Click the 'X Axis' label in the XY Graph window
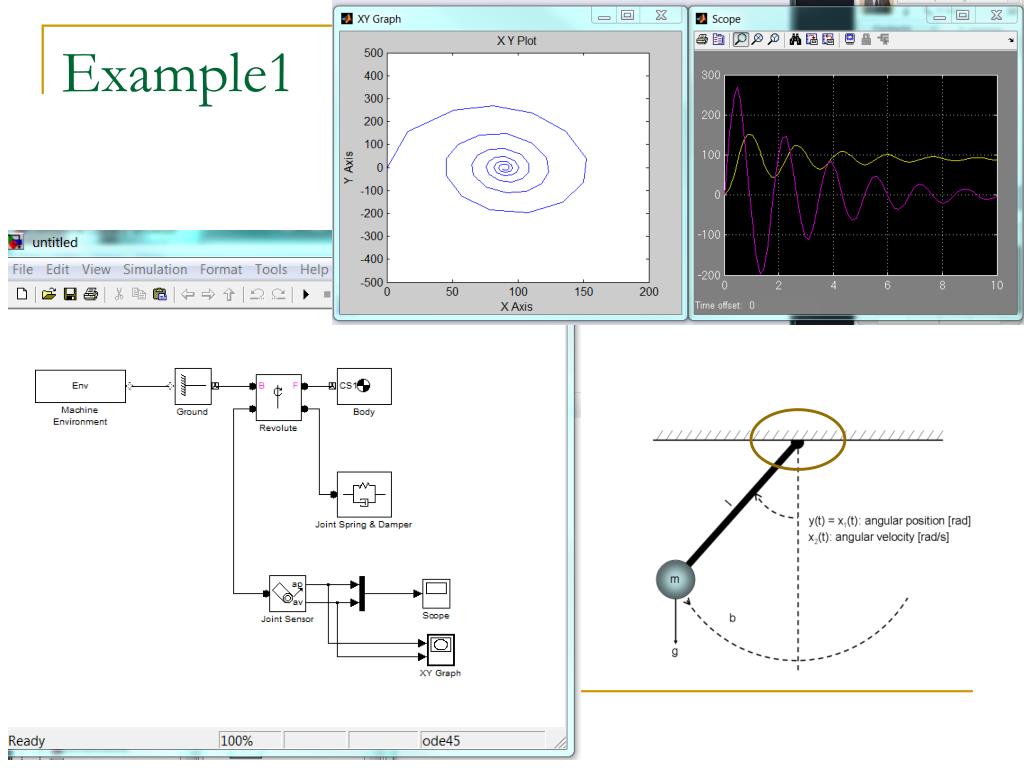This screenshot has width=1024, height=768. point(517,306)
